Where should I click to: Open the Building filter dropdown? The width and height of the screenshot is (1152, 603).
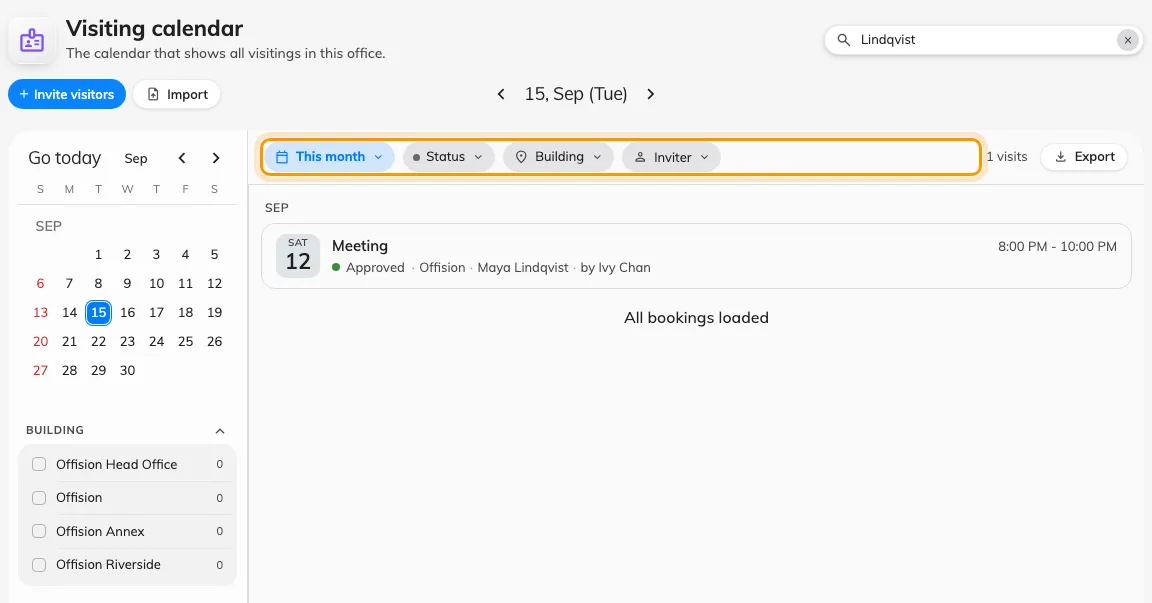pyautogui.click(x=558, y=156)
